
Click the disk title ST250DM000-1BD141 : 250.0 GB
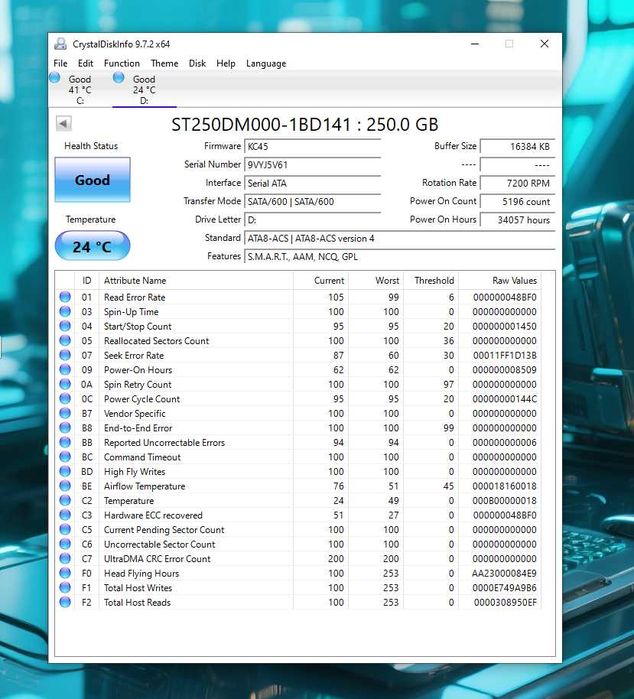(305, 124)
